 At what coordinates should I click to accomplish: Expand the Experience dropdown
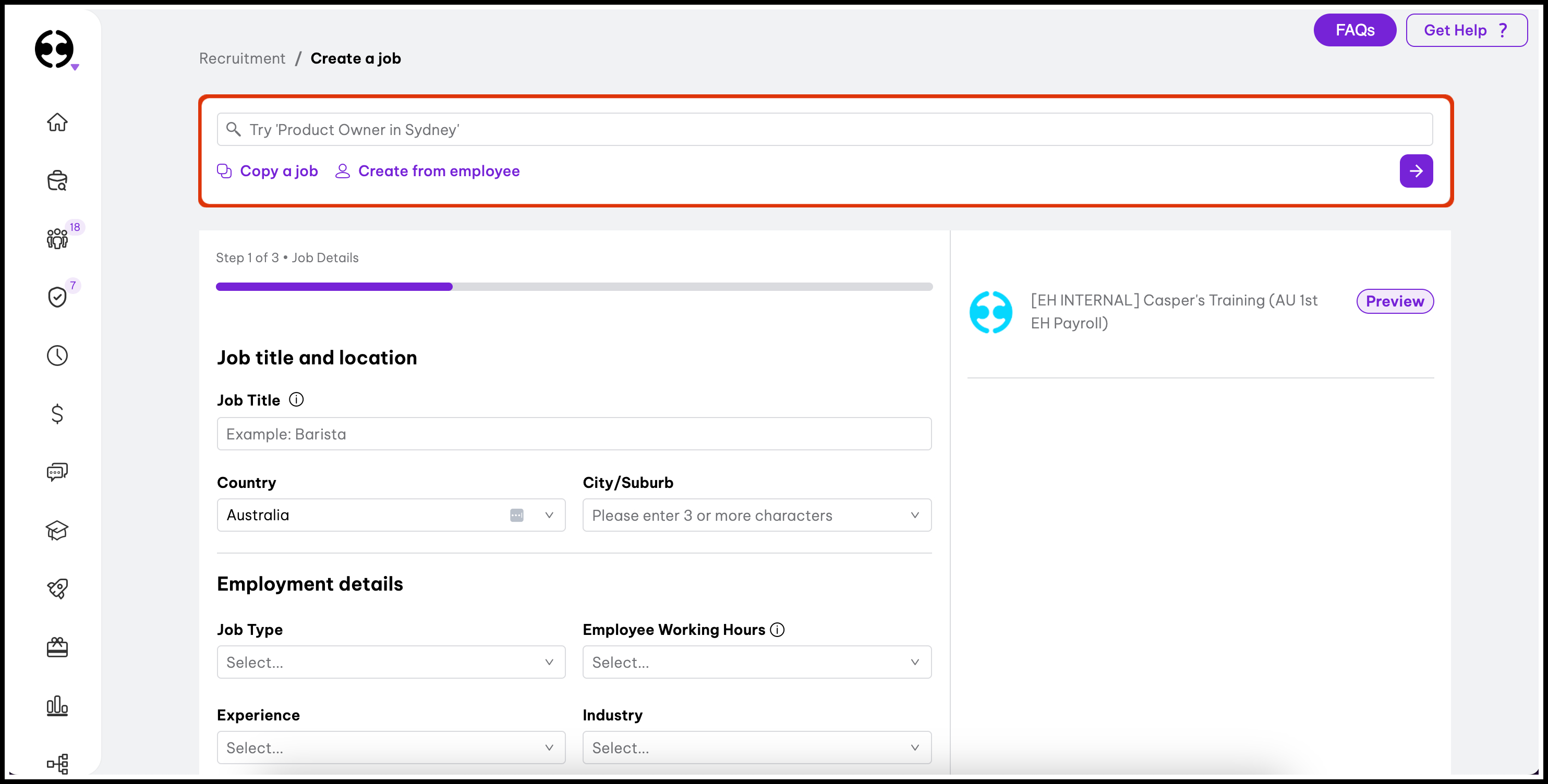[391, 748]
